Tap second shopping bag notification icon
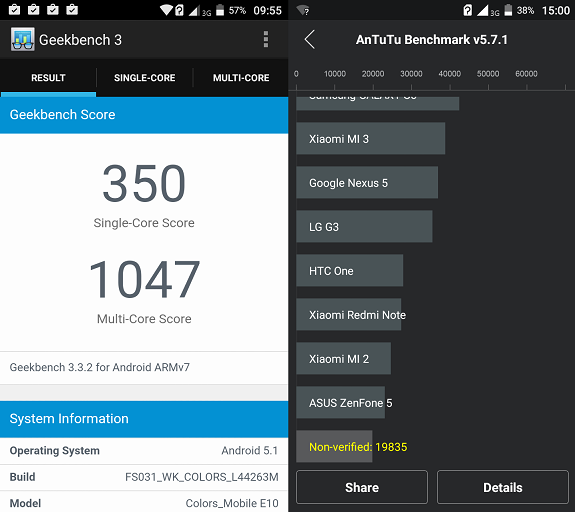The height and width of the screenshot is (512, 575). pos(33,10)
